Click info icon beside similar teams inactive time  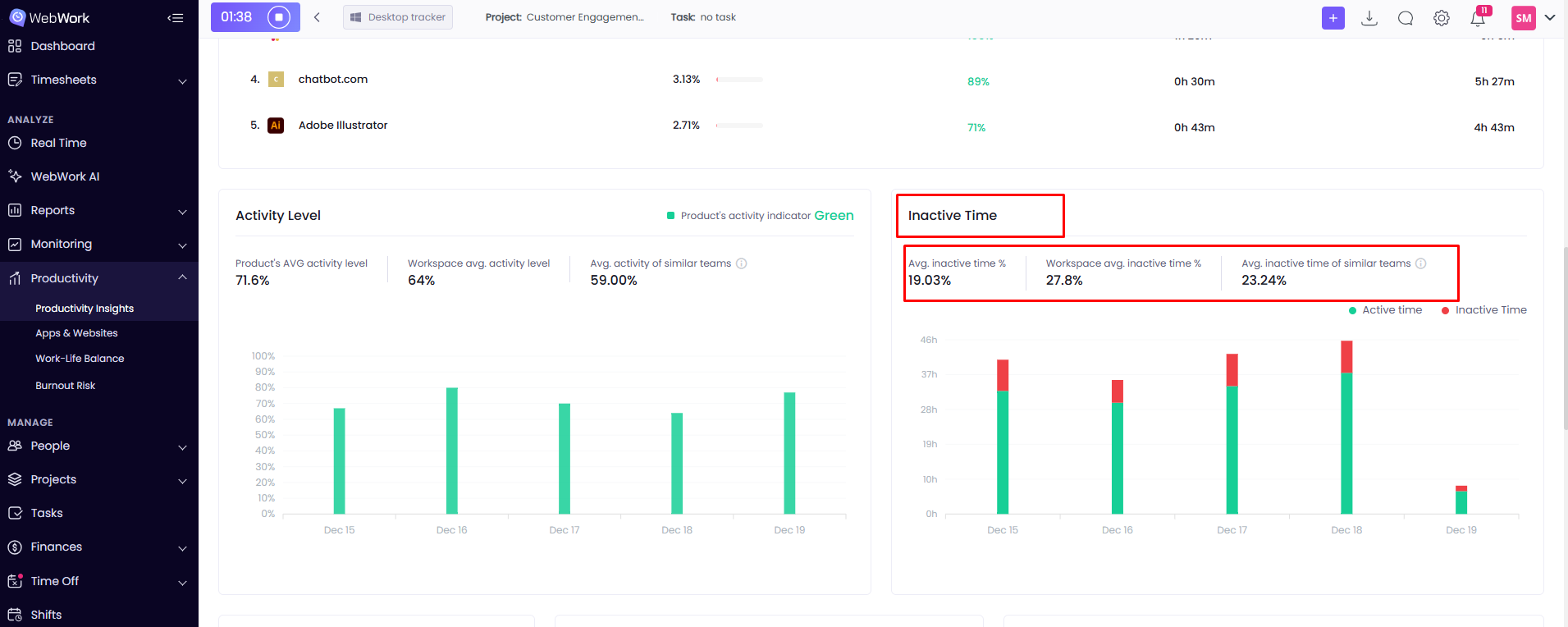coord(1421,263)
